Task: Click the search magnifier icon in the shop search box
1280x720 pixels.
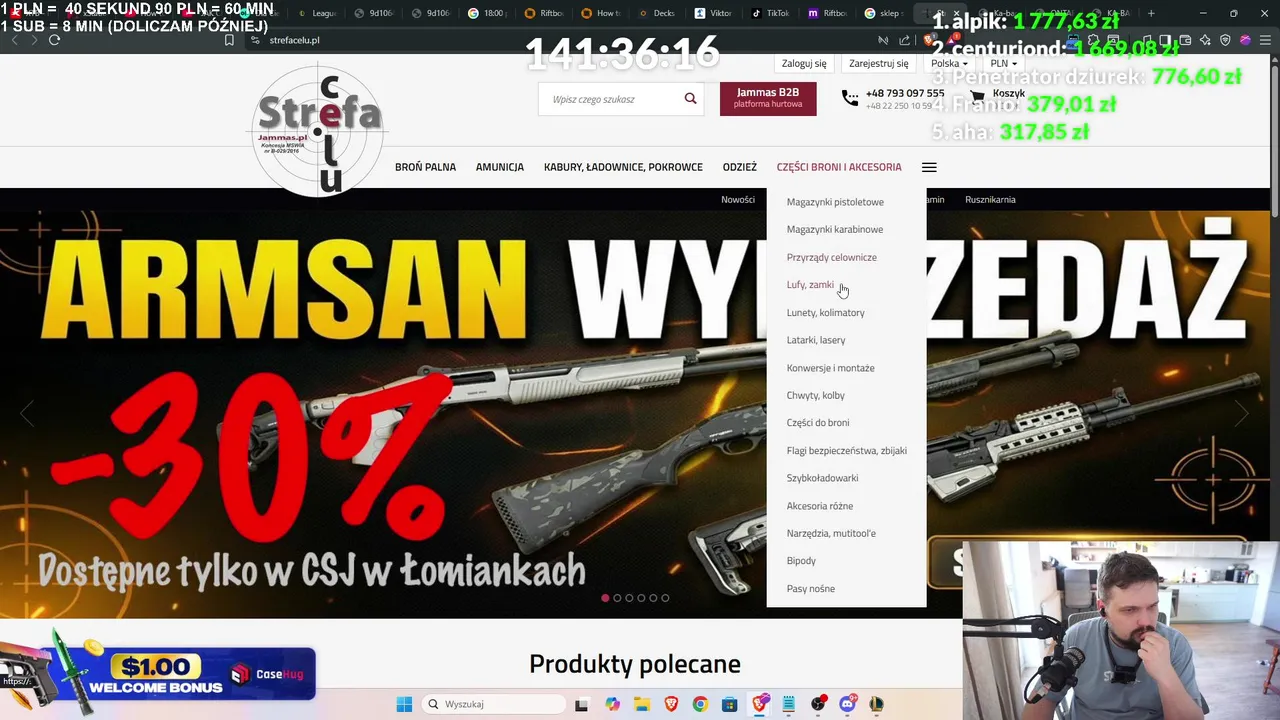Action: (x=690, y=99)
